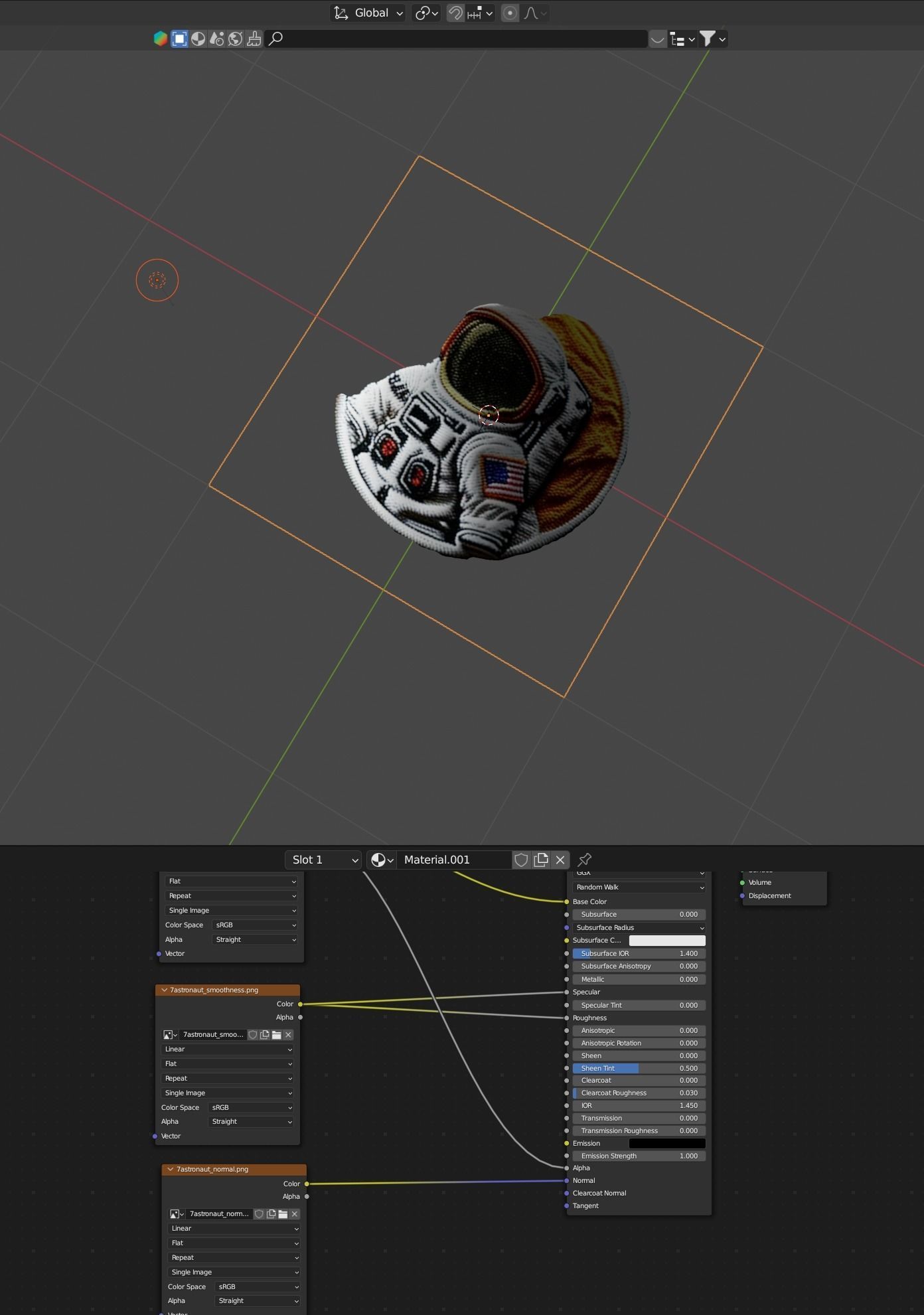
Task: Click the colorful hexagon cube icon
Action: (161, 39)
